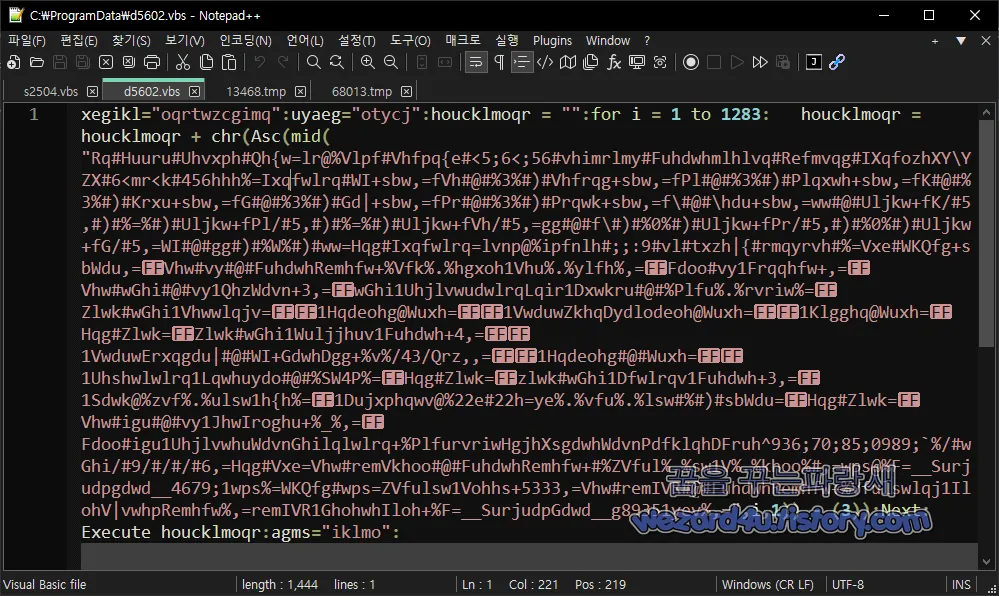Start macro recording with the record button
The height and width of the screenshot is (596, 999).
pyautogui.click(x=691, y=62)
